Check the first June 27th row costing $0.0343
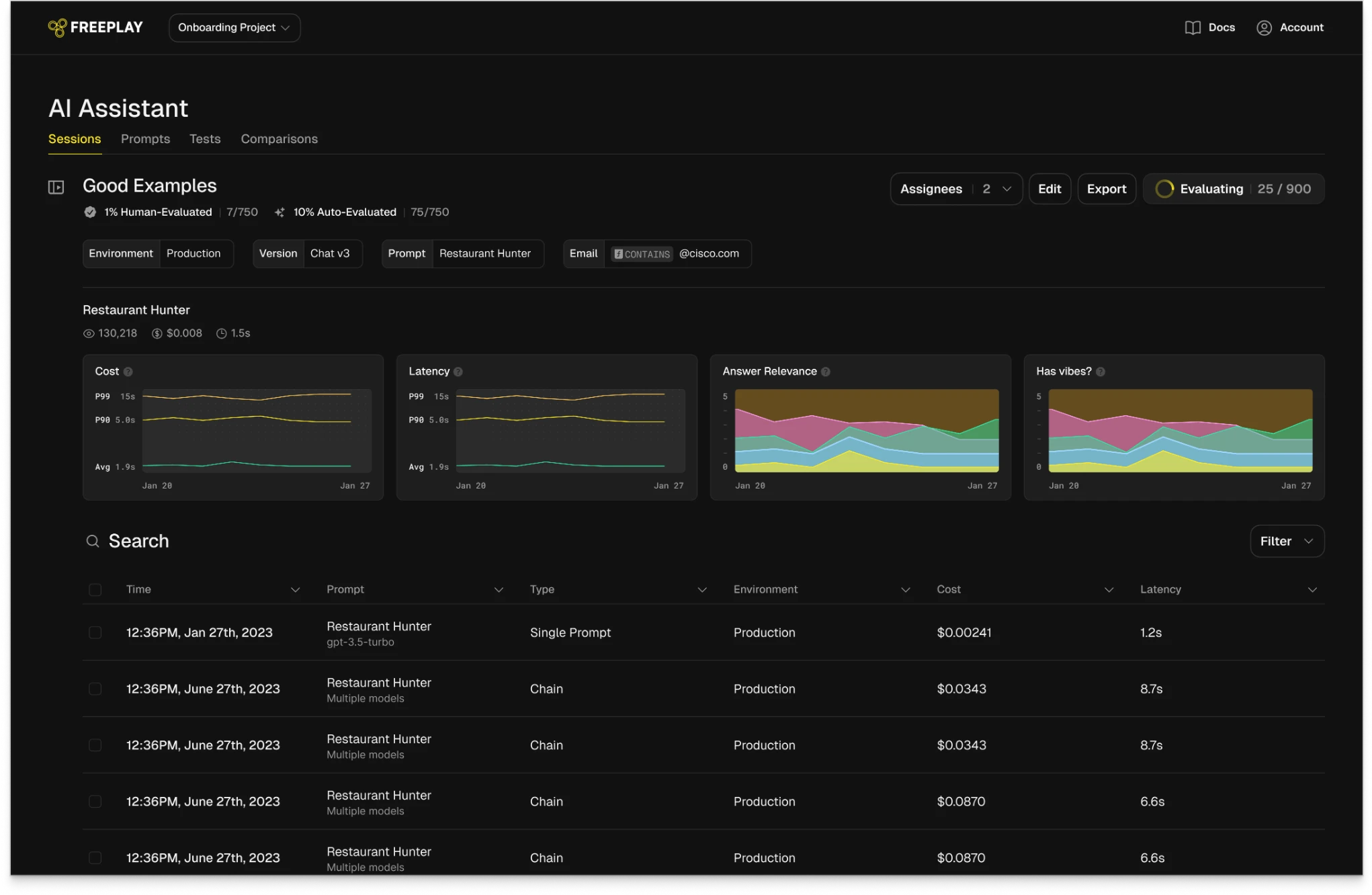 pyautogui.click(x=95, y=689)
